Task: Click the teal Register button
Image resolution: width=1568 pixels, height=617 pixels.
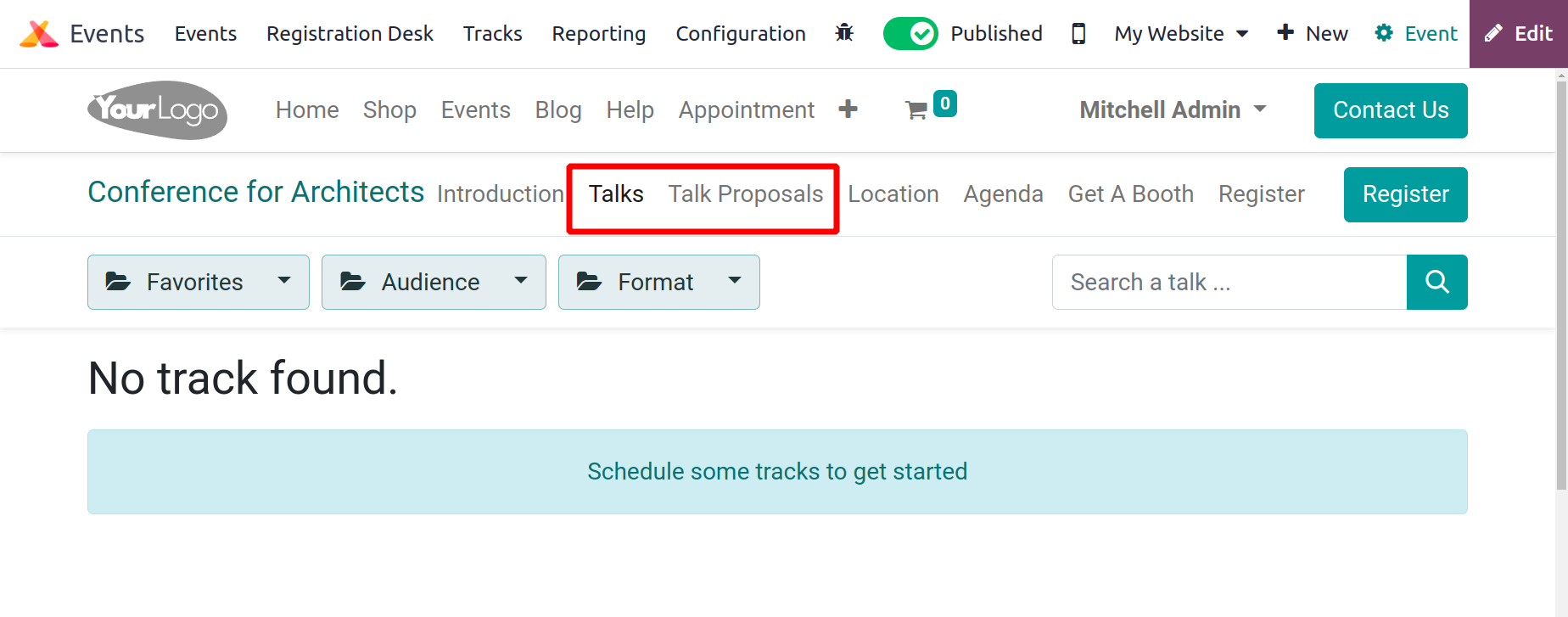Action: click(1406, 194)
